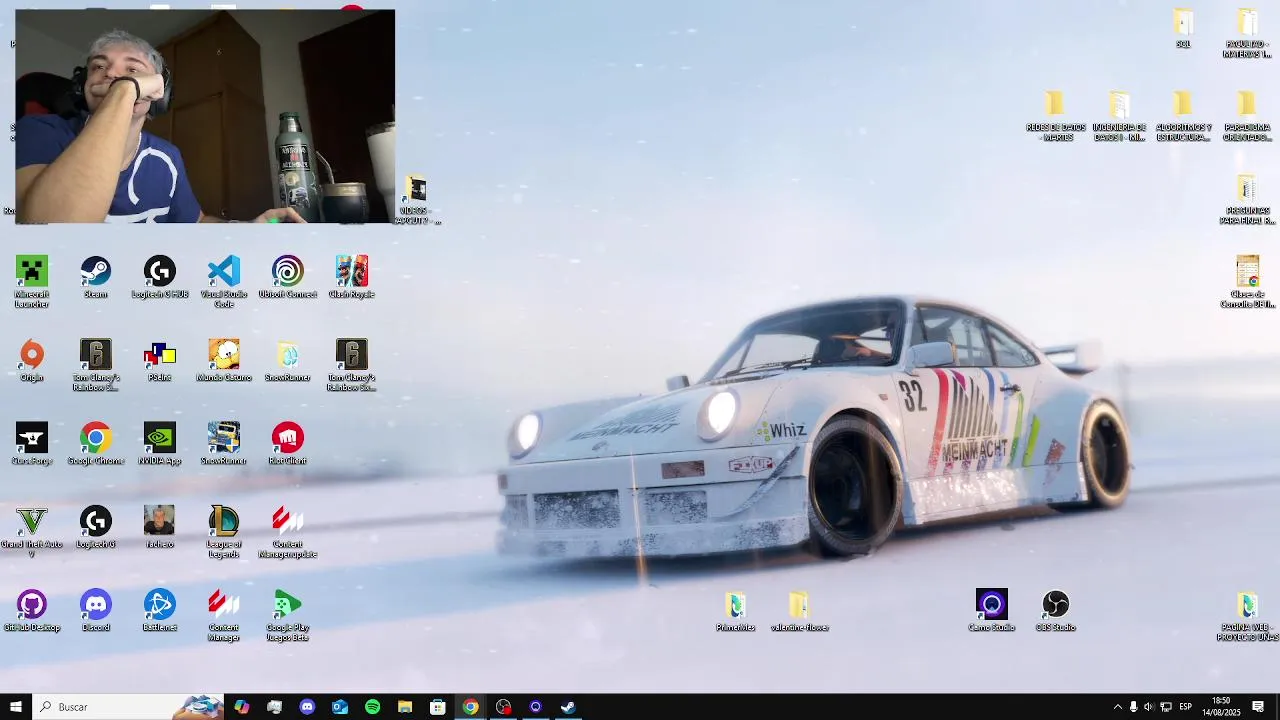Select the Content Manager desktop shortcut
This screenshot has height=720, width=1280.
coord(224,615)
